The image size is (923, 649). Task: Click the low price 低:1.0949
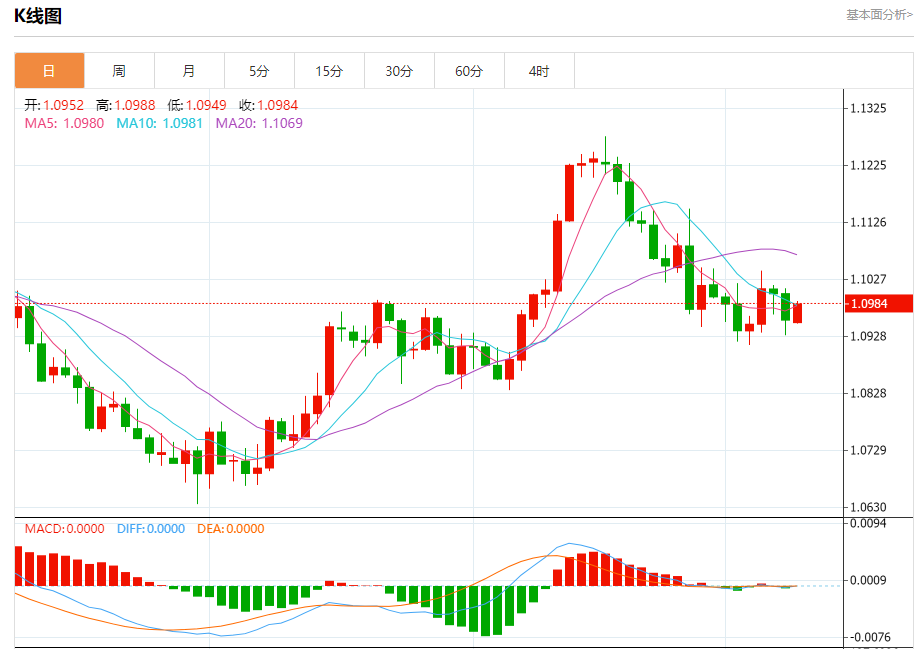click(x=197, y=105)
